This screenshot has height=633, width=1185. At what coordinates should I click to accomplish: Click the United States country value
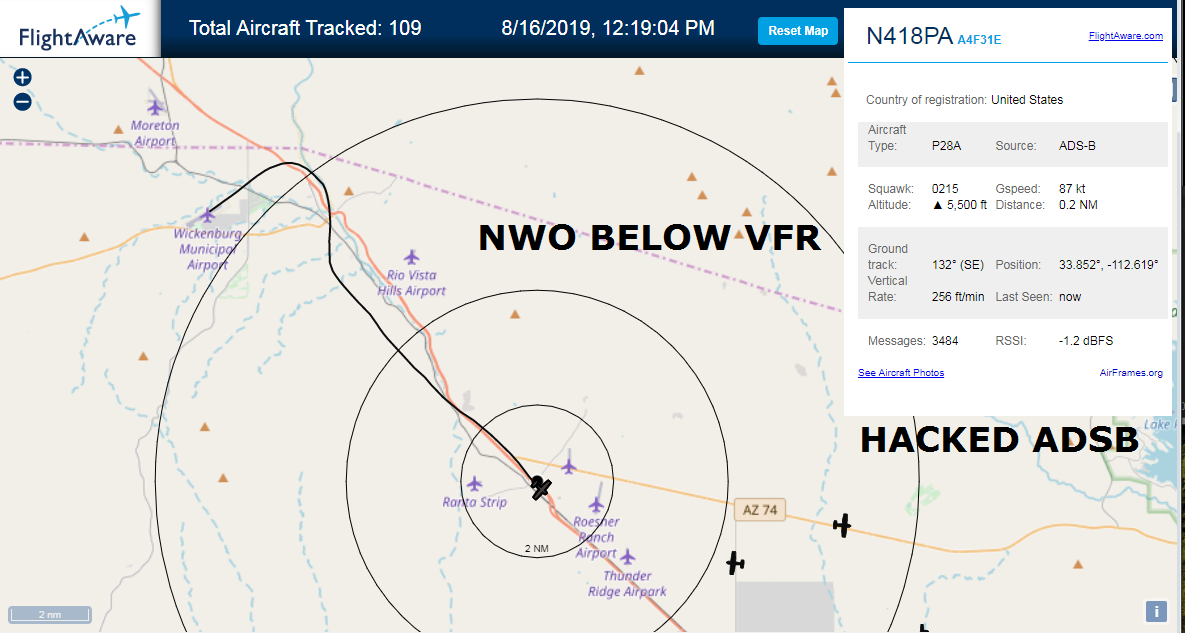tap(1027, 100)
